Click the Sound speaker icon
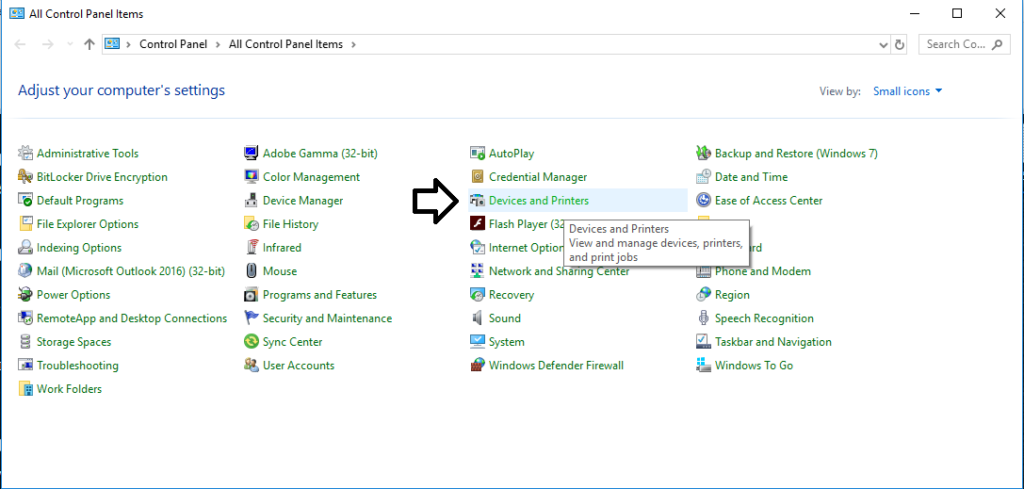The height and width of the screenshot is (489, 1024). pyautogui.click(x=477, y=318)
